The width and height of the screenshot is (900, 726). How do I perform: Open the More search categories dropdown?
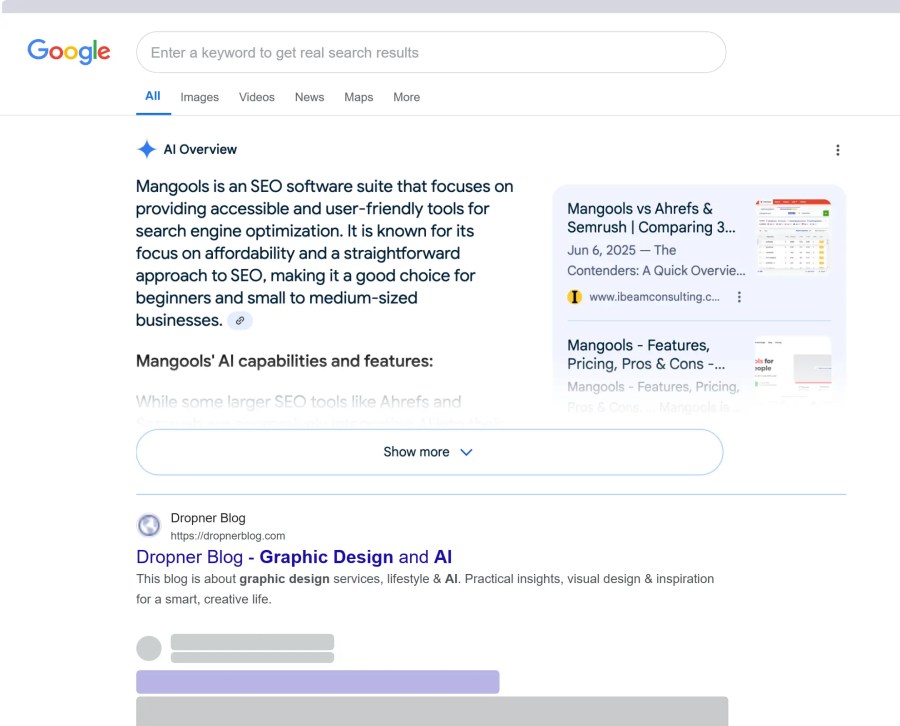tap(406, 97)
